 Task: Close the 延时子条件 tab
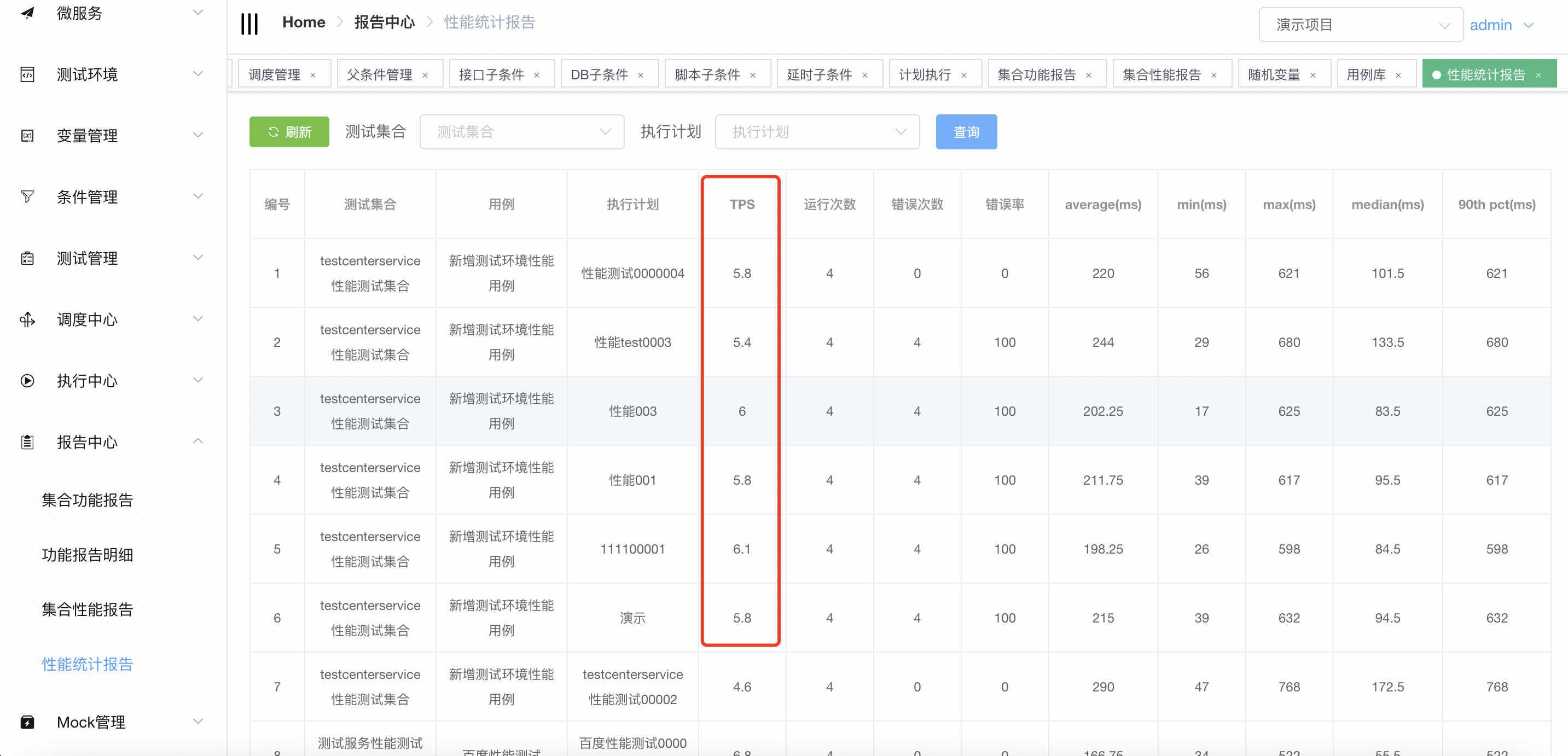(x=864, y=75)
